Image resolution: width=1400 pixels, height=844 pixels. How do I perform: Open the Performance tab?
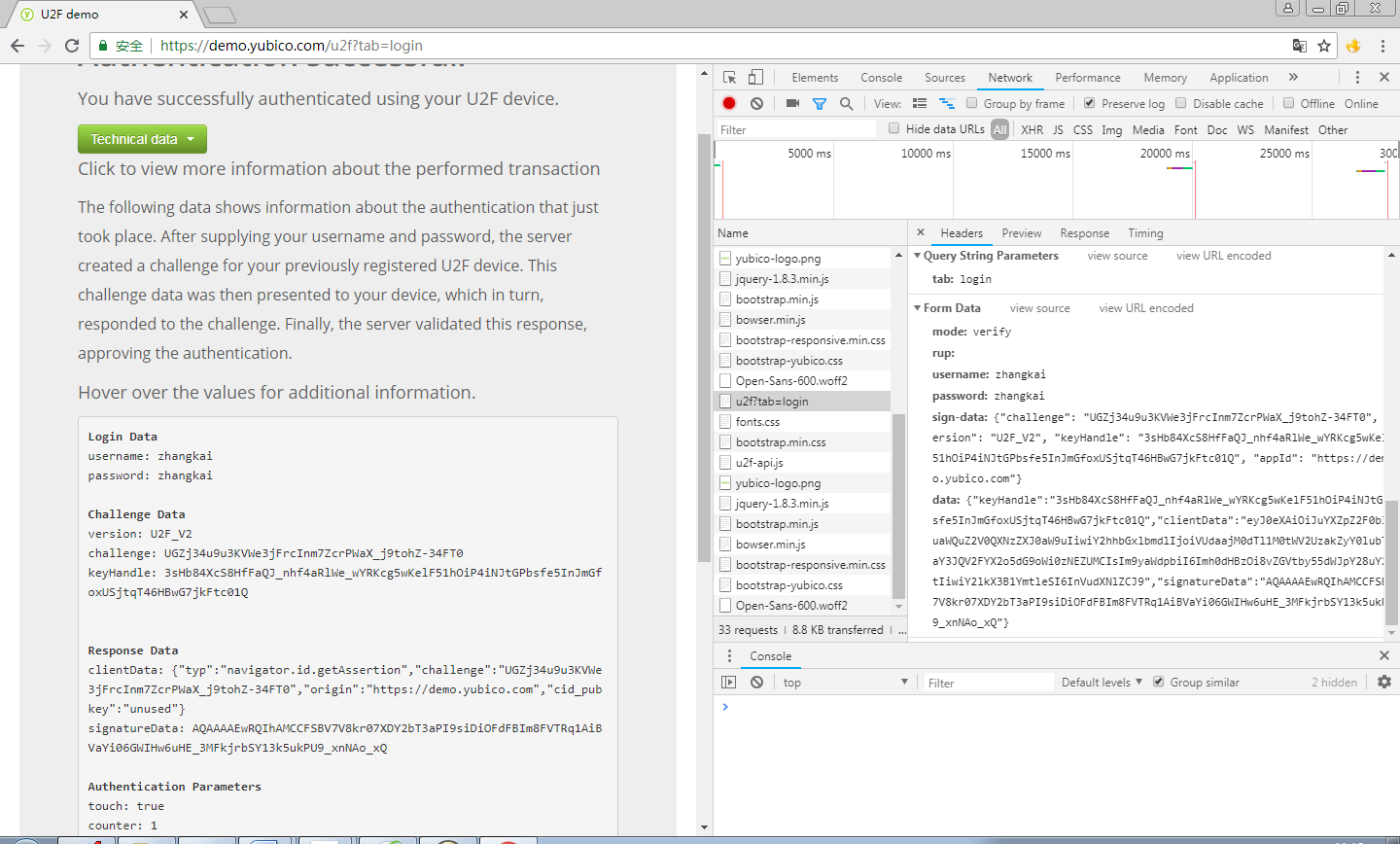[1088, 78]
